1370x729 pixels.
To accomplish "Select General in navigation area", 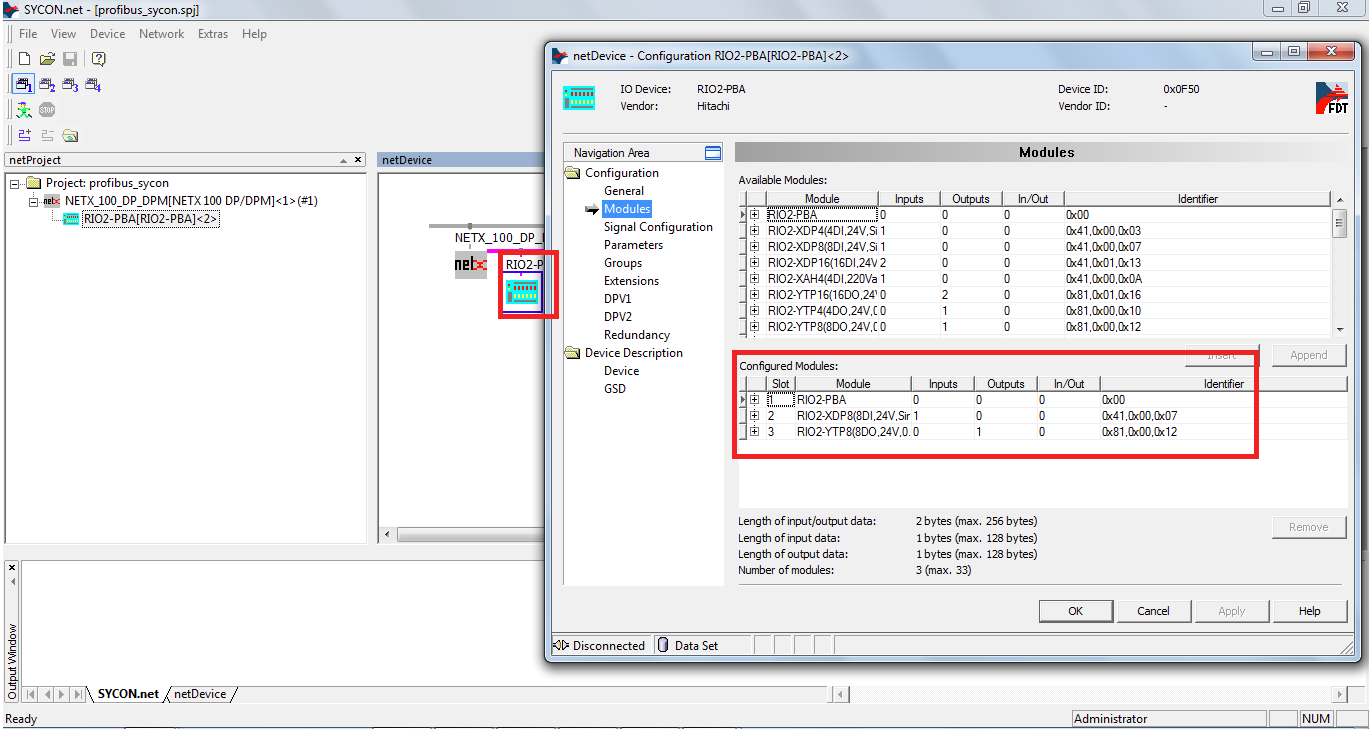I will [x=624, y=191].
